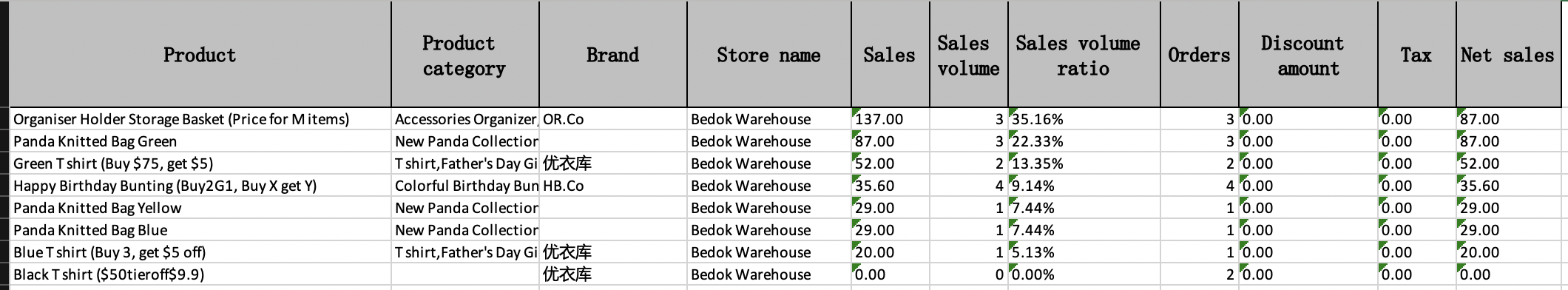Select the Product category header cell
The height and width of the screenshot is (290, 1568).
point(465,55)
